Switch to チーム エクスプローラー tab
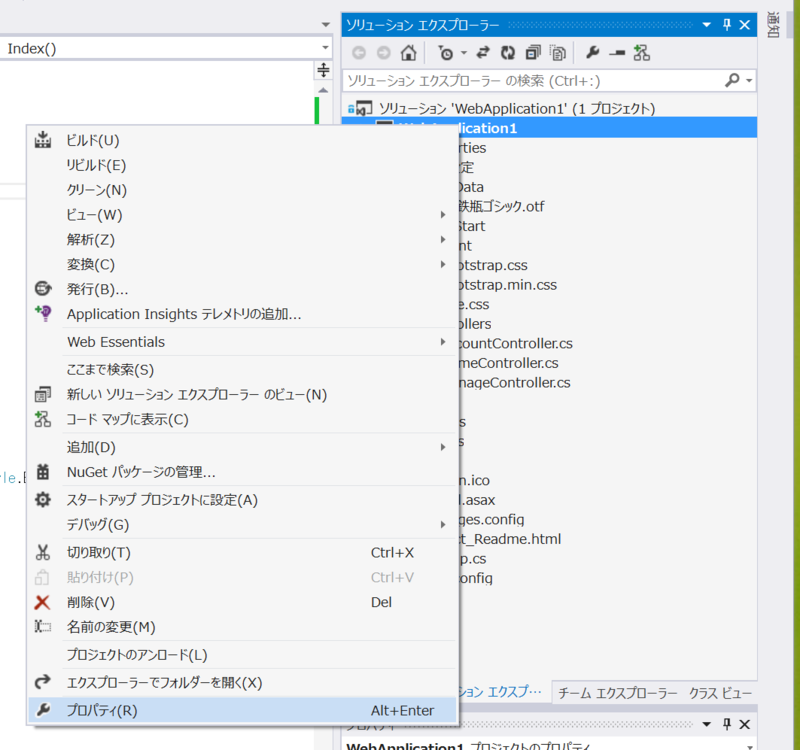 [x=617, y=693]
